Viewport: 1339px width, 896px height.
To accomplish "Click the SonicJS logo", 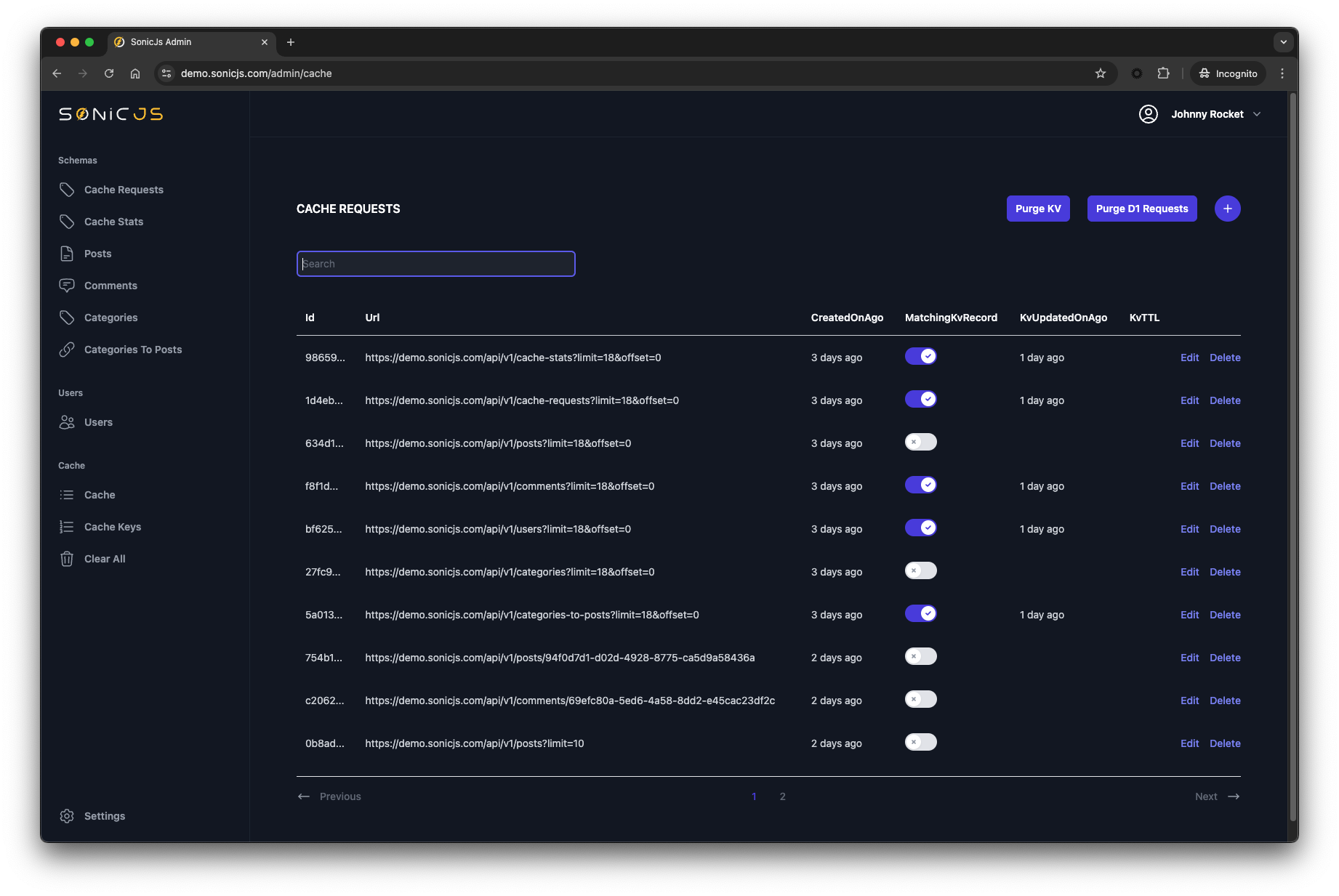I will 109,113.
